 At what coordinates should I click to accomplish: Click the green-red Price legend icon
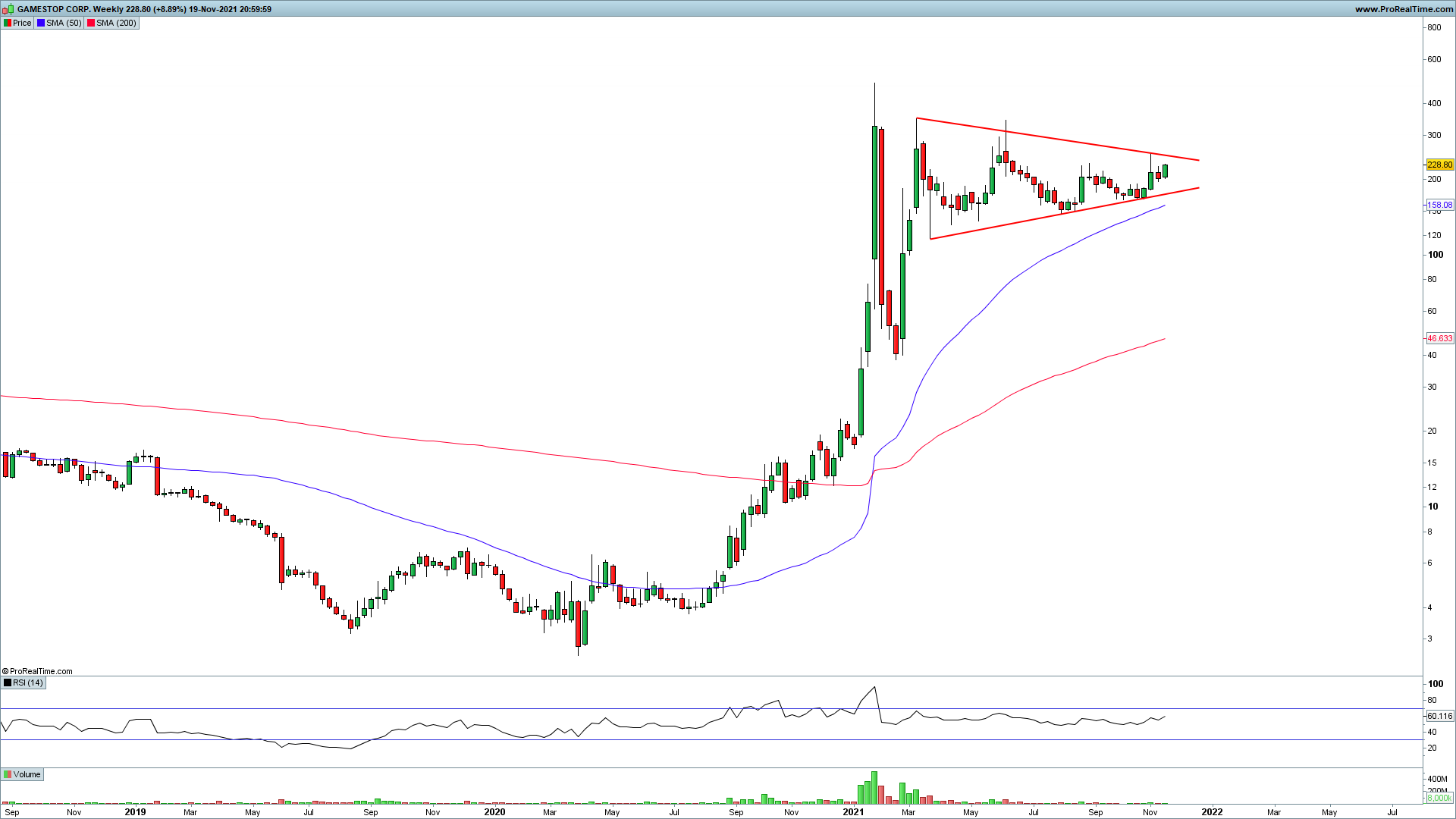pyautogui.click(x=8, y=23)
